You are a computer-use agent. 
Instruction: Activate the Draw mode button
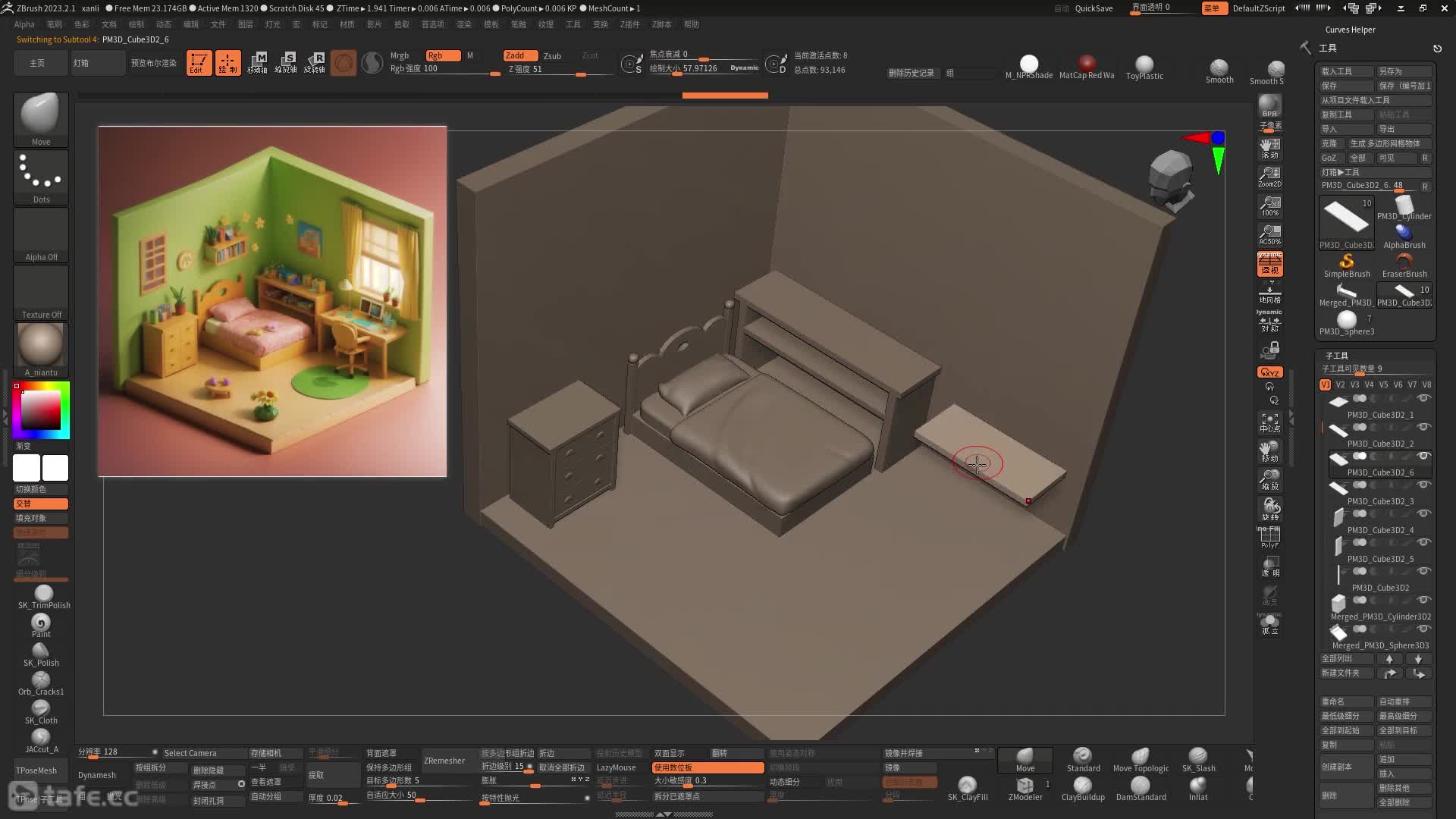[x=227, y=63]
